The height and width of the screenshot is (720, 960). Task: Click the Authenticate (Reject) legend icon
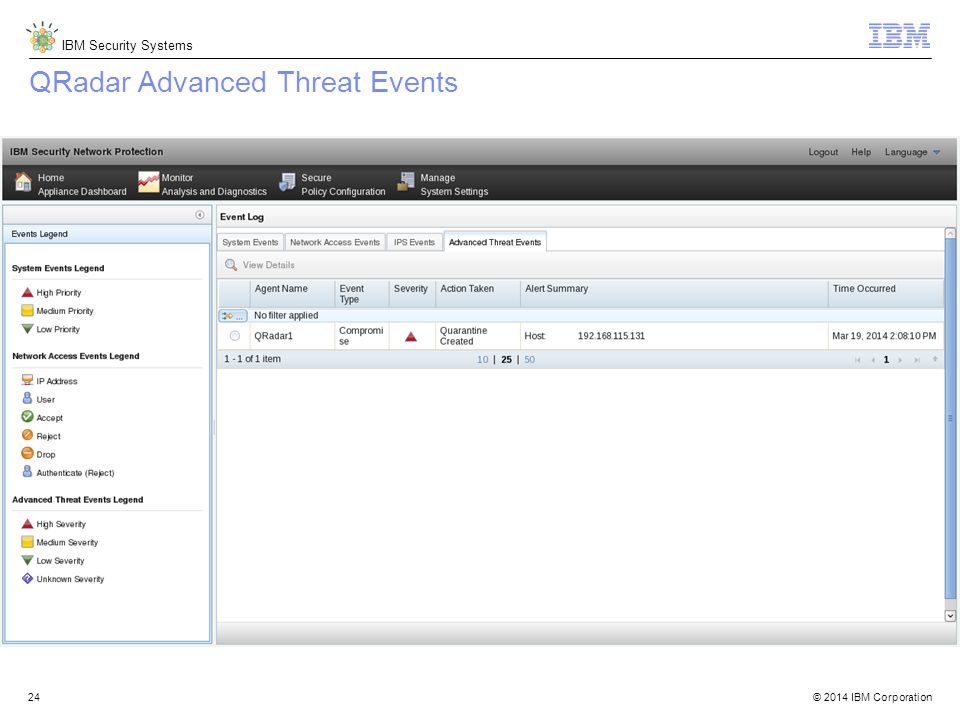click(28, 471)
